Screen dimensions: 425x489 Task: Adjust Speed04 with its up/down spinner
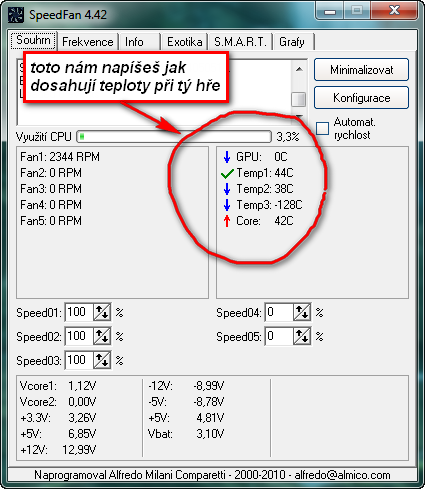click(x=302, y=312)
